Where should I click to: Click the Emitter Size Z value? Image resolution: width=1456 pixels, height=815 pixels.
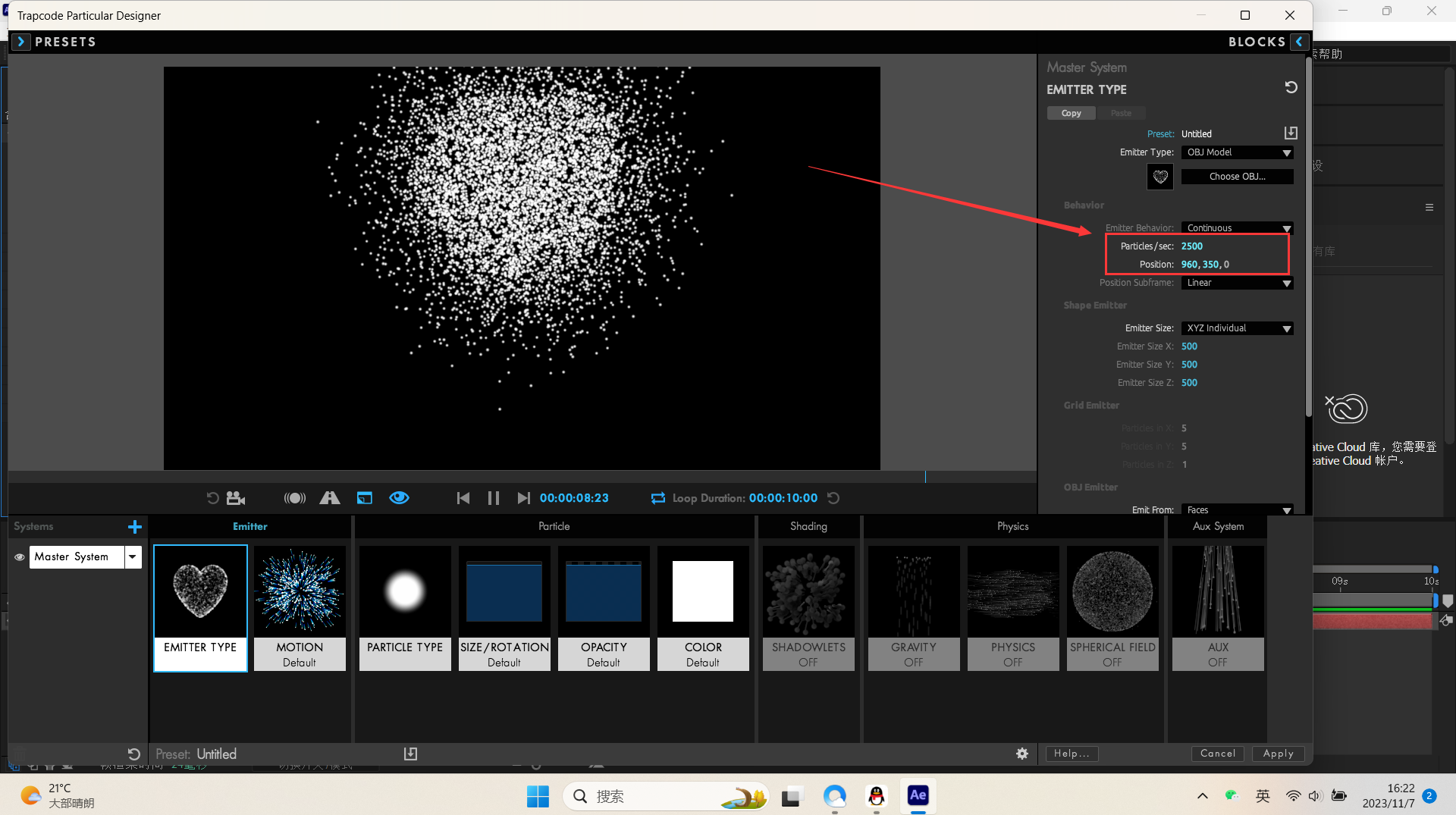pos(1189,383)
